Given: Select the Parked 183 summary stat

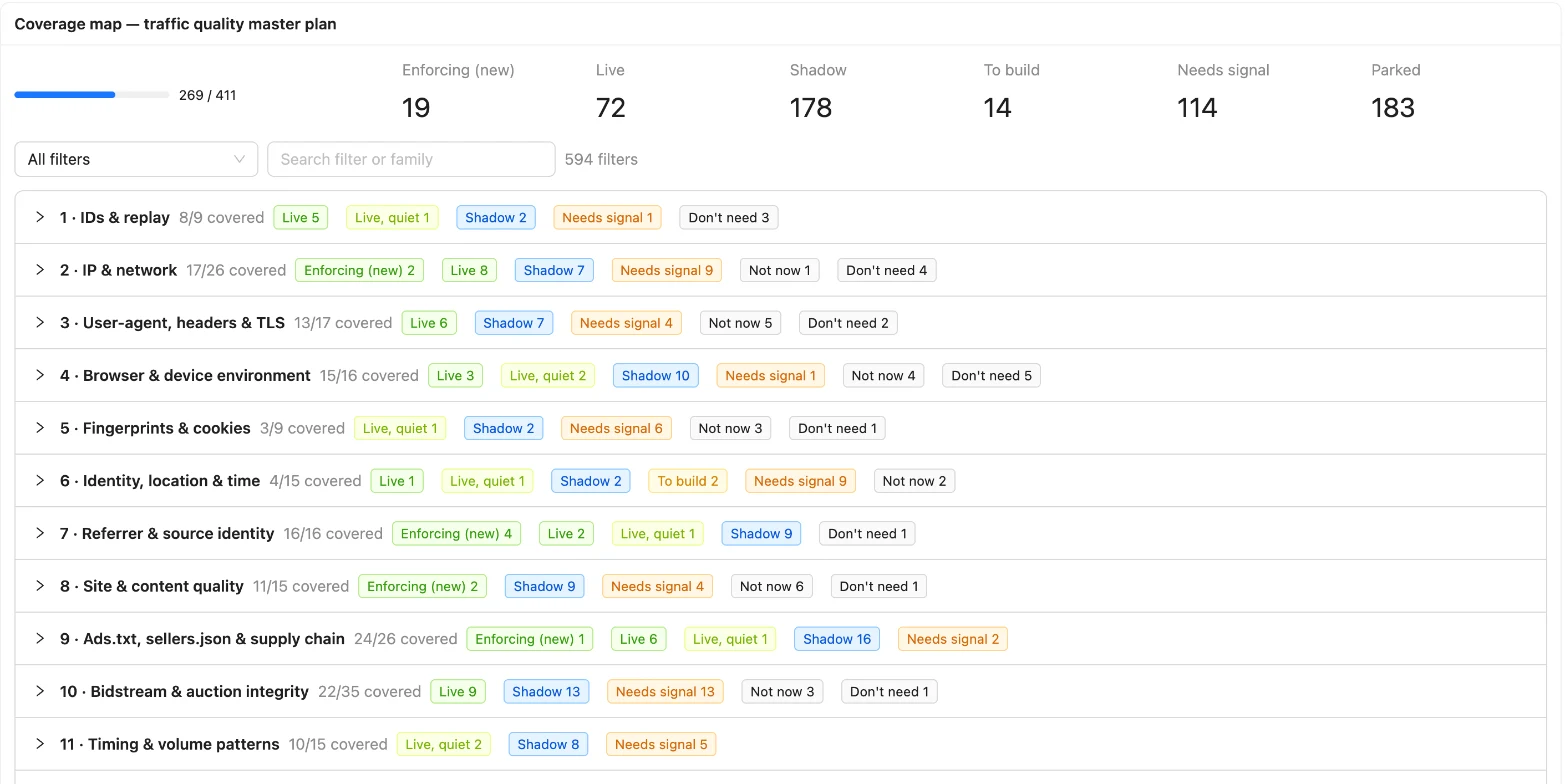Looking at the screenshot, I should click(x=1396, y=92).
